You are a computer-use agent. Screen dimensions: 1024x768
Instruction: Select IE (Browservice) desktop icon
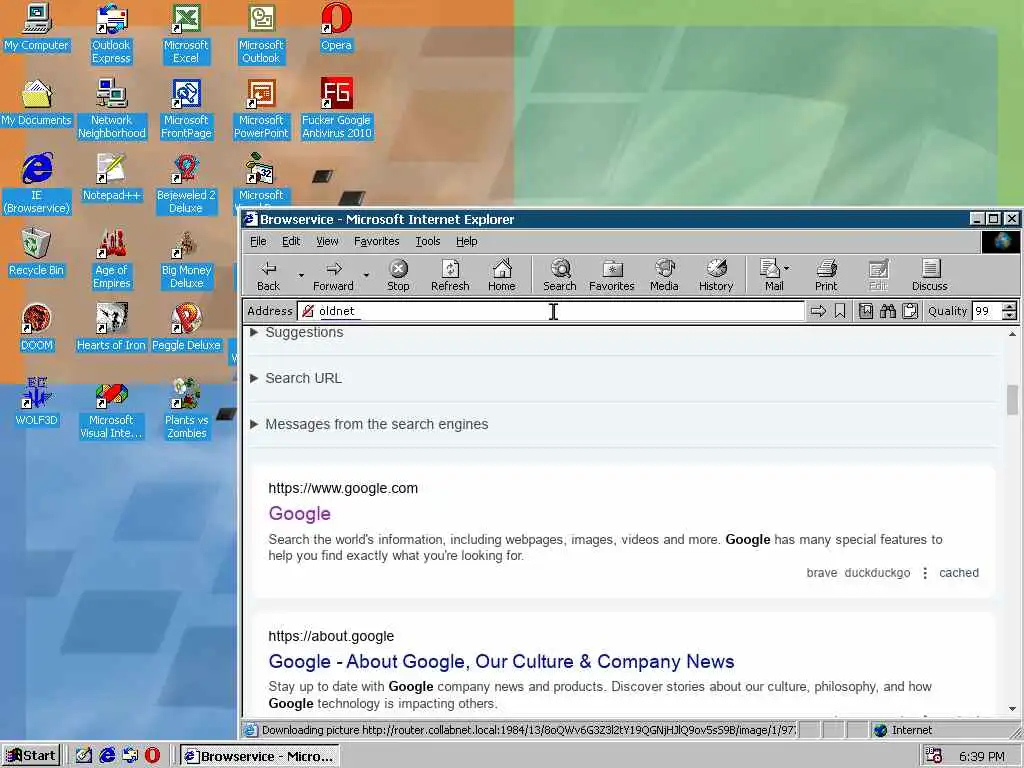(x=37, y=184)
